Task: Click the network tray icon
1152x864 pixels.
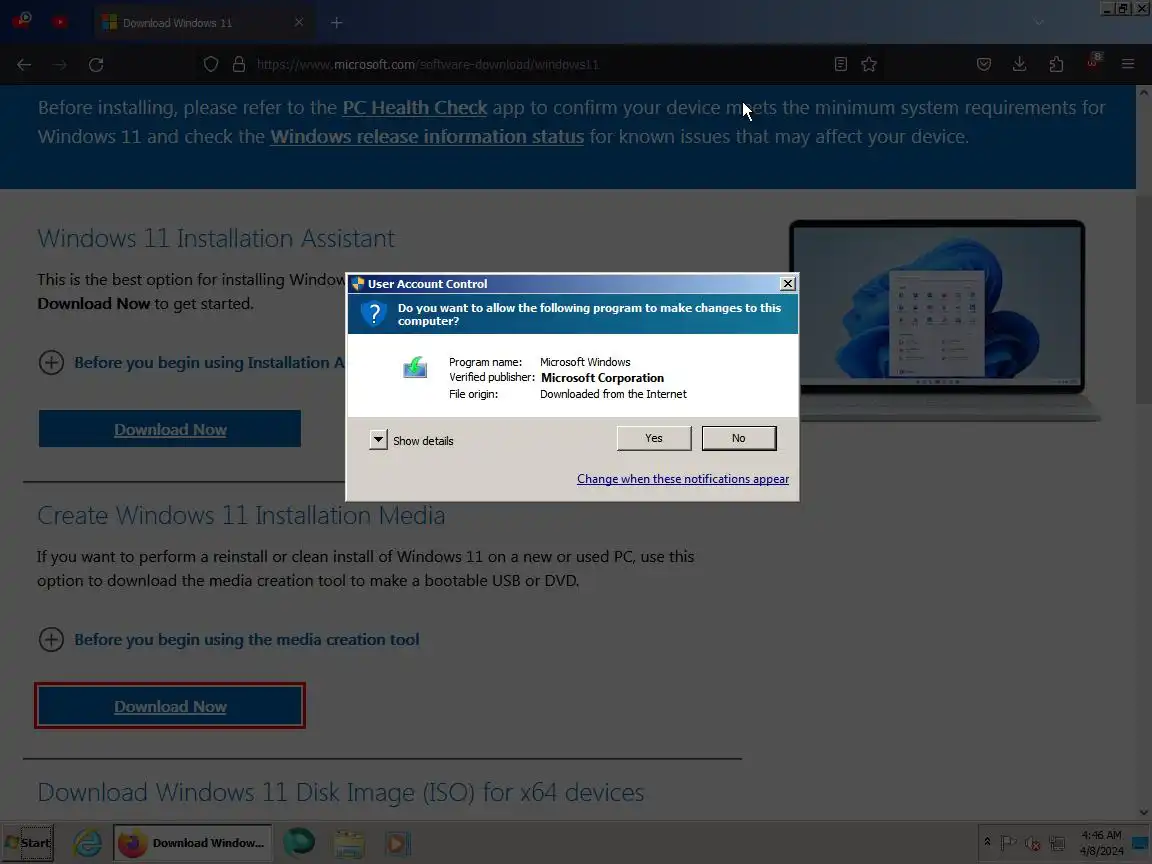Action: tap(1057, 843)
